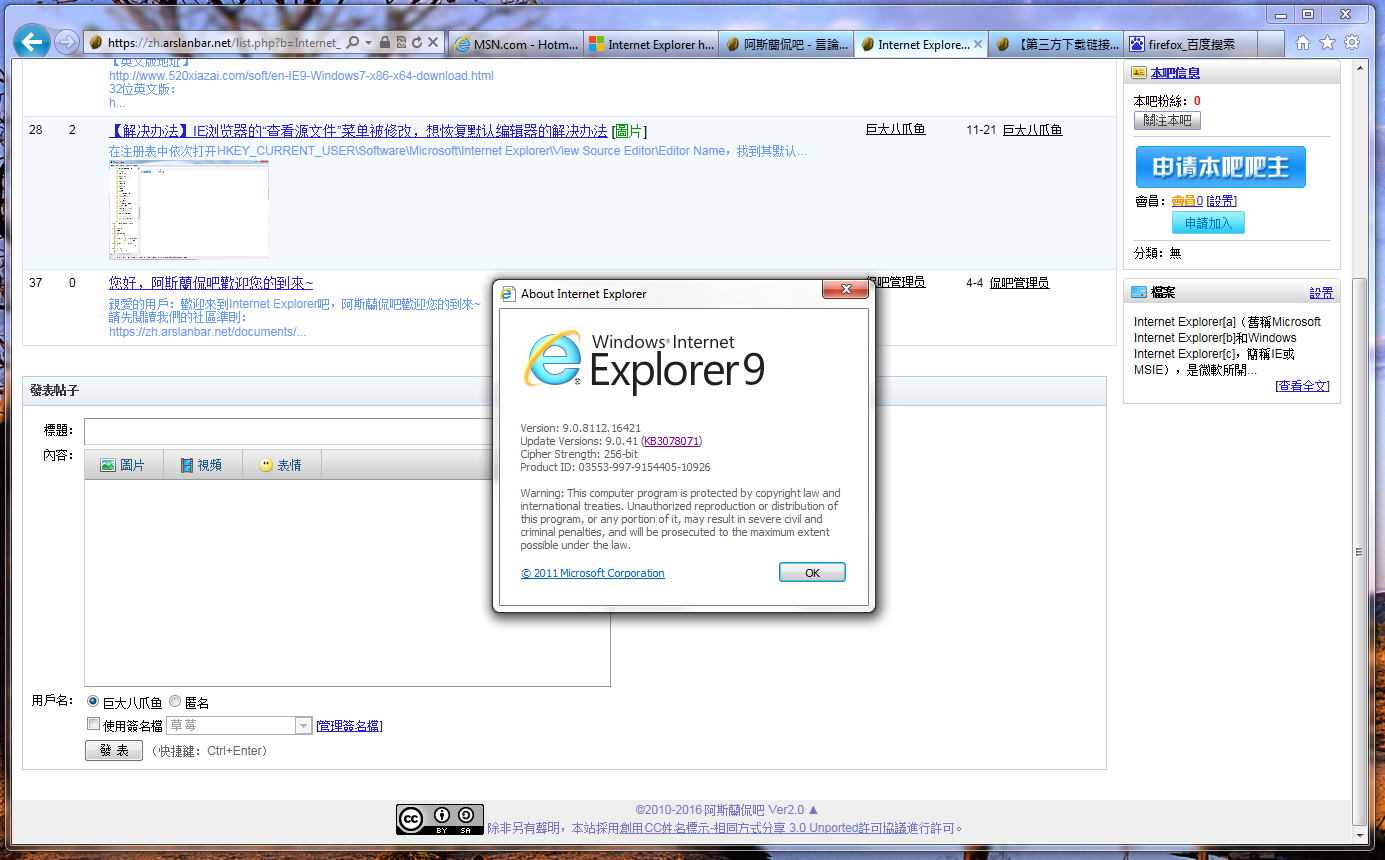1385x860 pixels.
Task: Click the page vertical scrollbar thumb
Action: pyautogui.click(x=1359, y=552)
